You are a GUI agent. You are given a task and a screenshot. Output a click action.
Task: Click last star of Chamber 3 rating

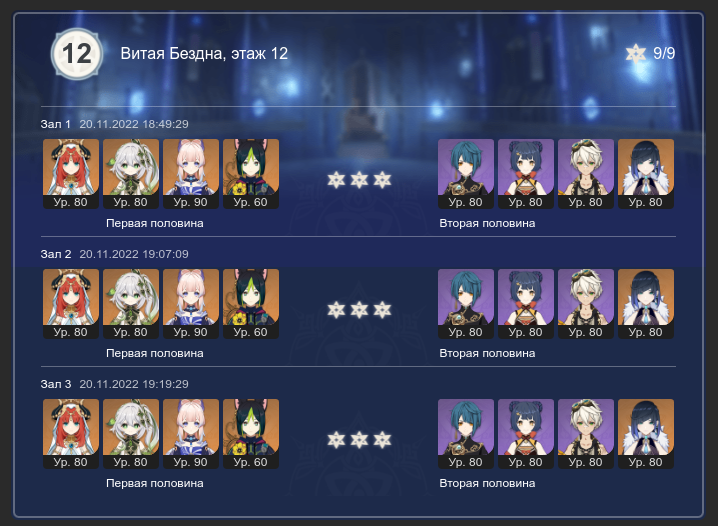pyautogui.click(x=382, y=440)
